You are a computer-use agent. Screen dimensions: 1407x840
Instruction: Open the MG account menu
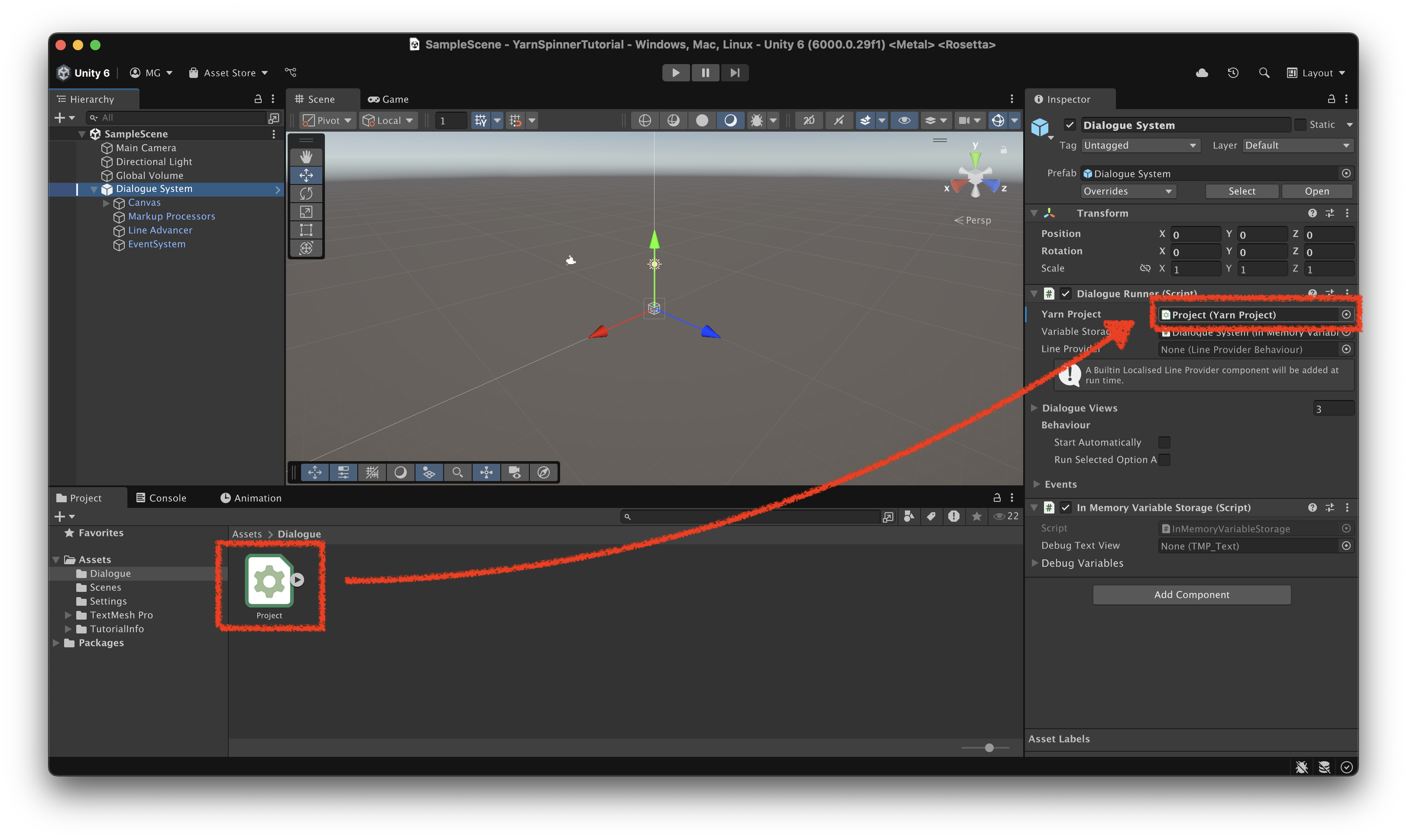tap(151, 73)
